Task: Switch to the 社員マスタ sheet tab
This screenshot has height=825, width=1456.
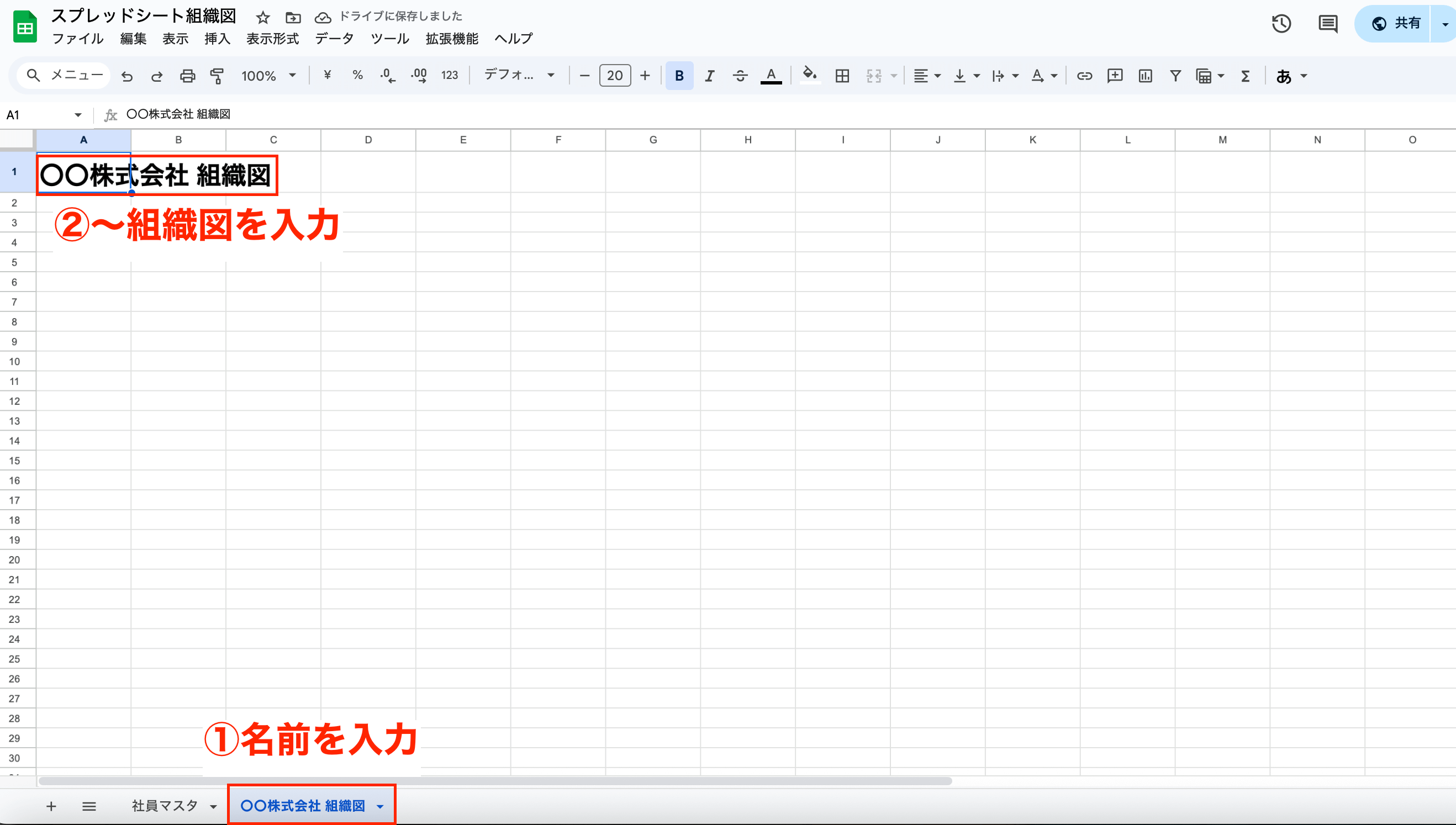Action: point(165,805)
